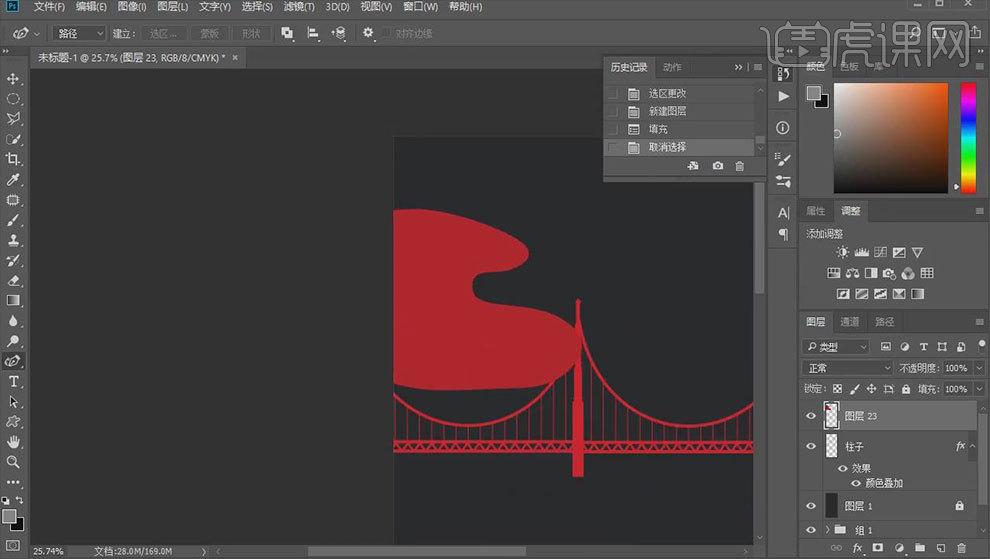990x559 pixels.
Task: Pick color in color field square
Action: pos(890,138)
